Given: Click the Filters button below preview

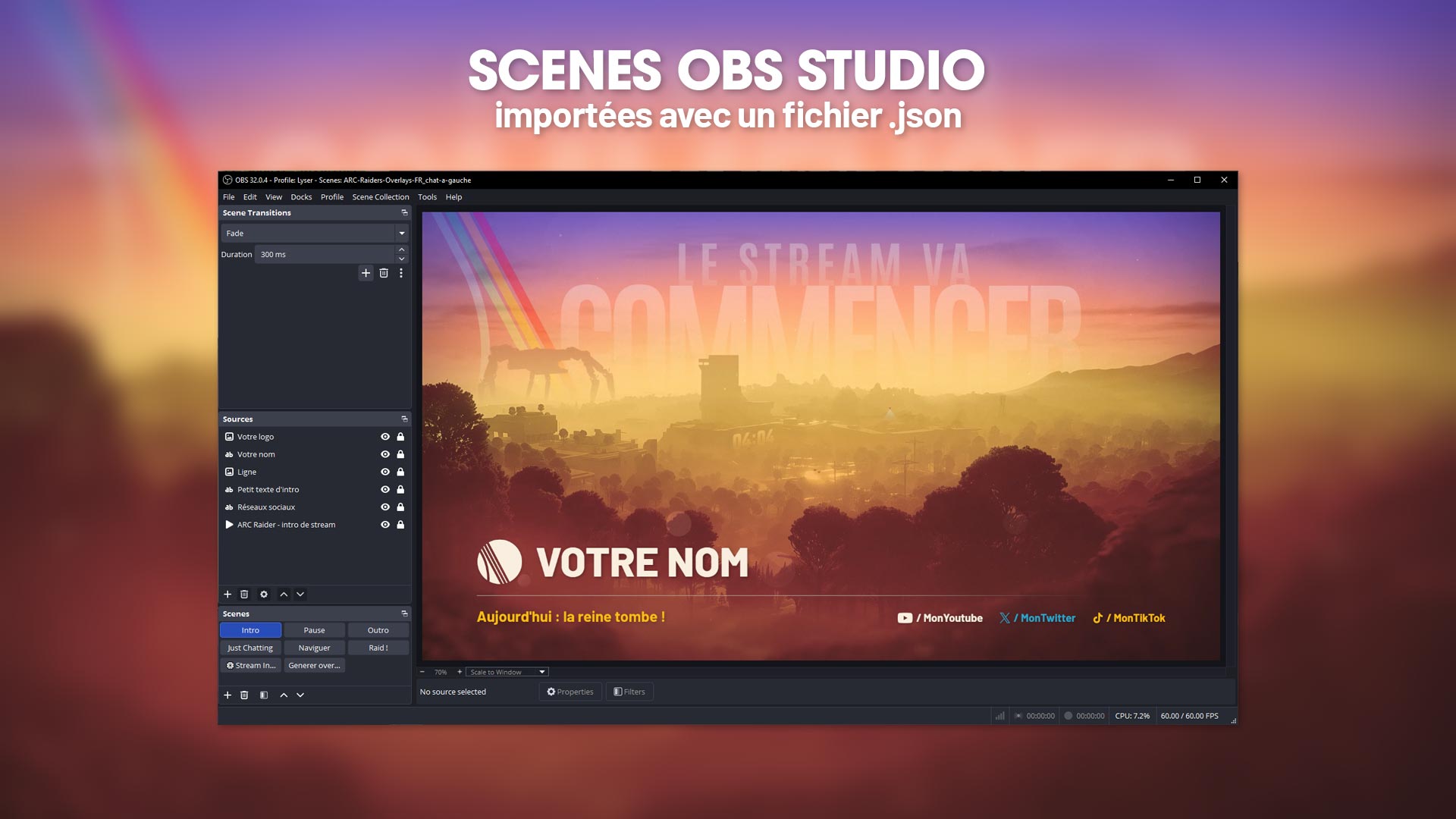Looking at the screenshot, I should 629,692.
